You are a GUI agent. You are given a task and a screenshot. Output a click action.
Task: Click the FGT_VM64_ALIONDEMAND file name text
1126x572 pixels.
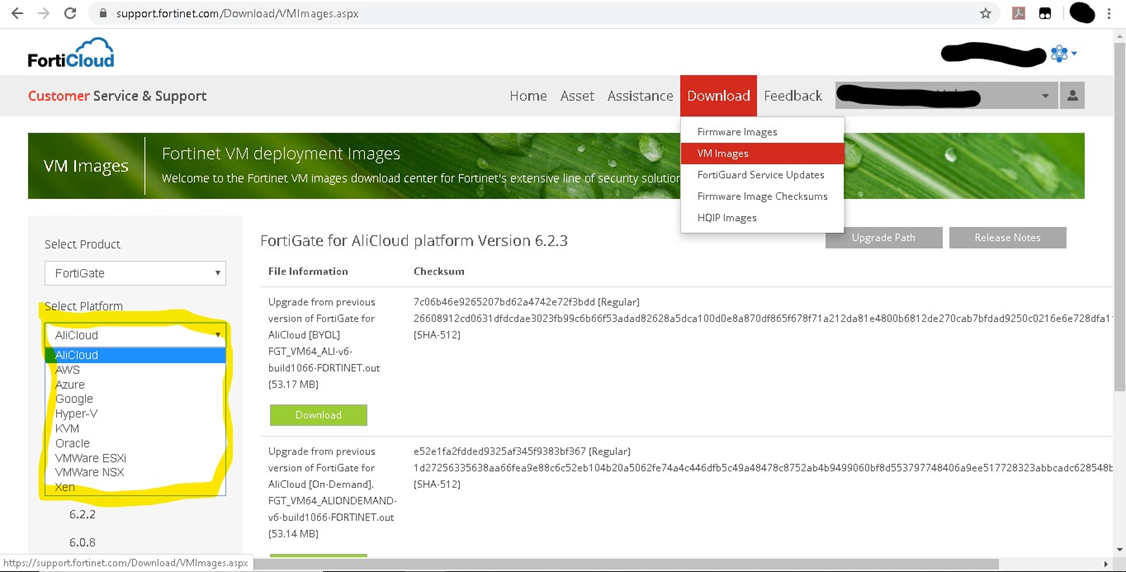click(x=332, y=509)
